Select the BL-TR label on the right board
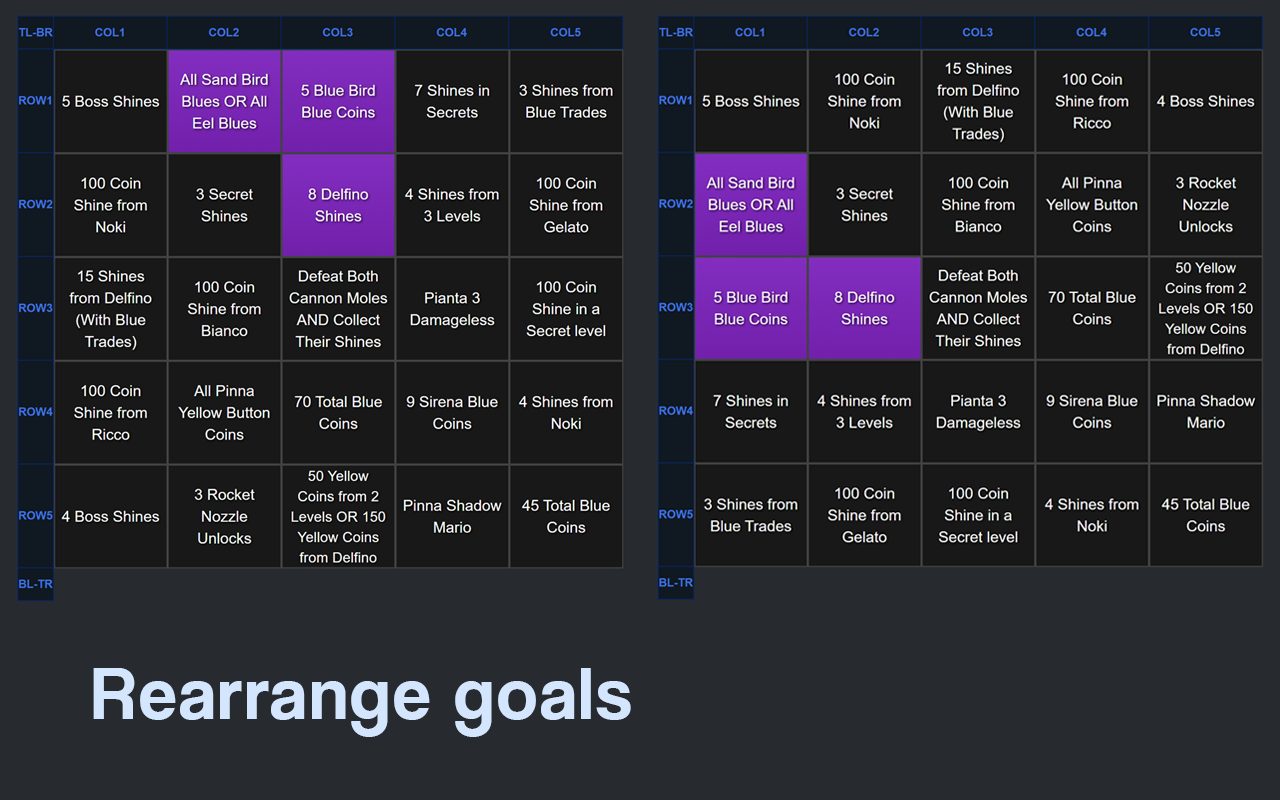The width and height of the screenshot is (1280, 800). click(x=676, y=583)
